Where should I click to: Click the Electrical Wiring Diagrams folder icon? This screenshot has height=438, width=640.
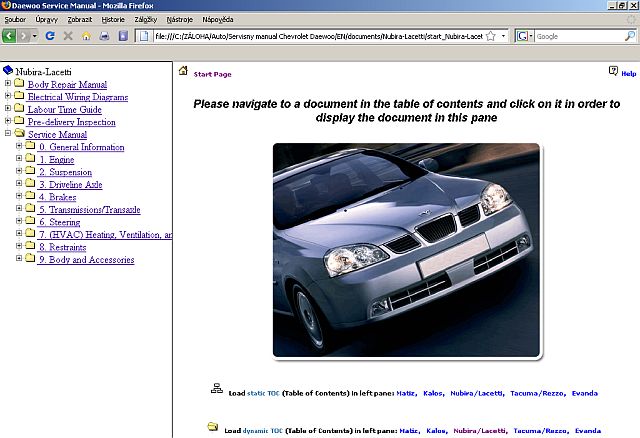click(19, 96)
